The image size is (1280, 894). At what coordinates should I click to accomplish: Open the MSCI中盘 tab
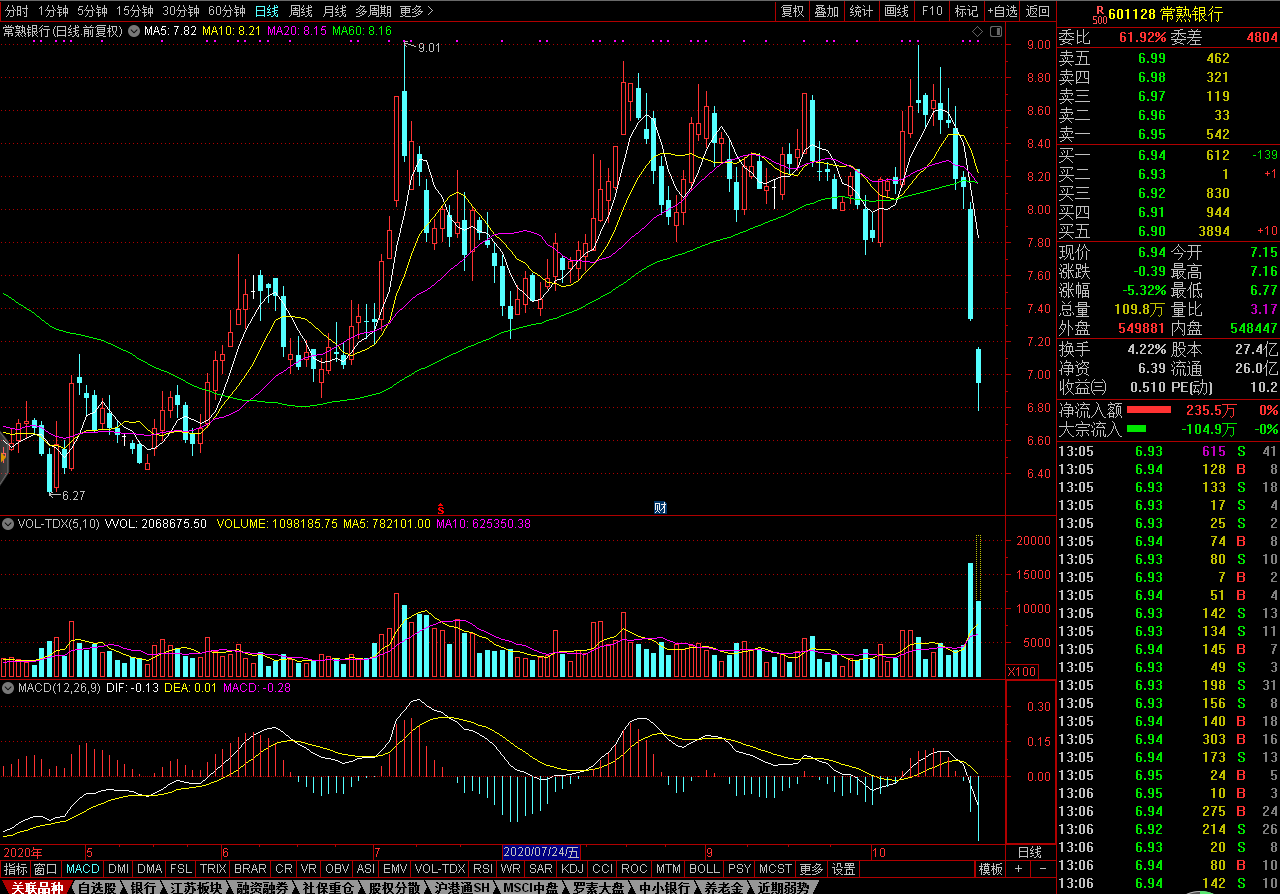click(531, 887)
